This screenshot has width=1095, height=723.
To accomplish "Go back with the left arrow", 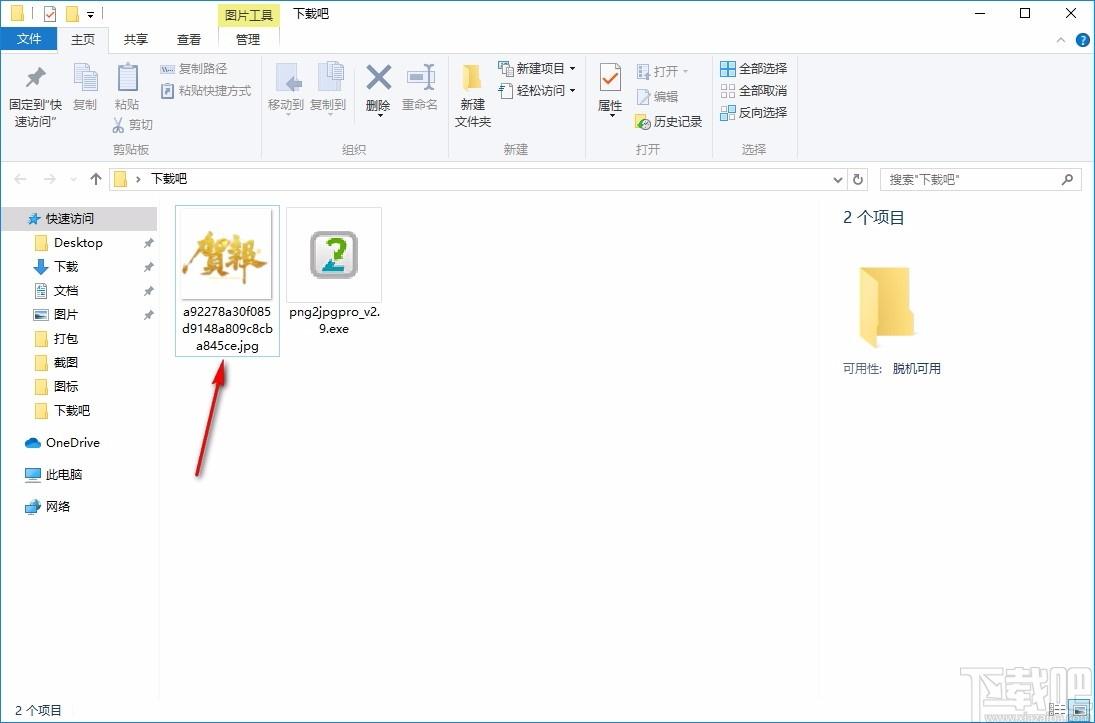I will coord(20,180).
